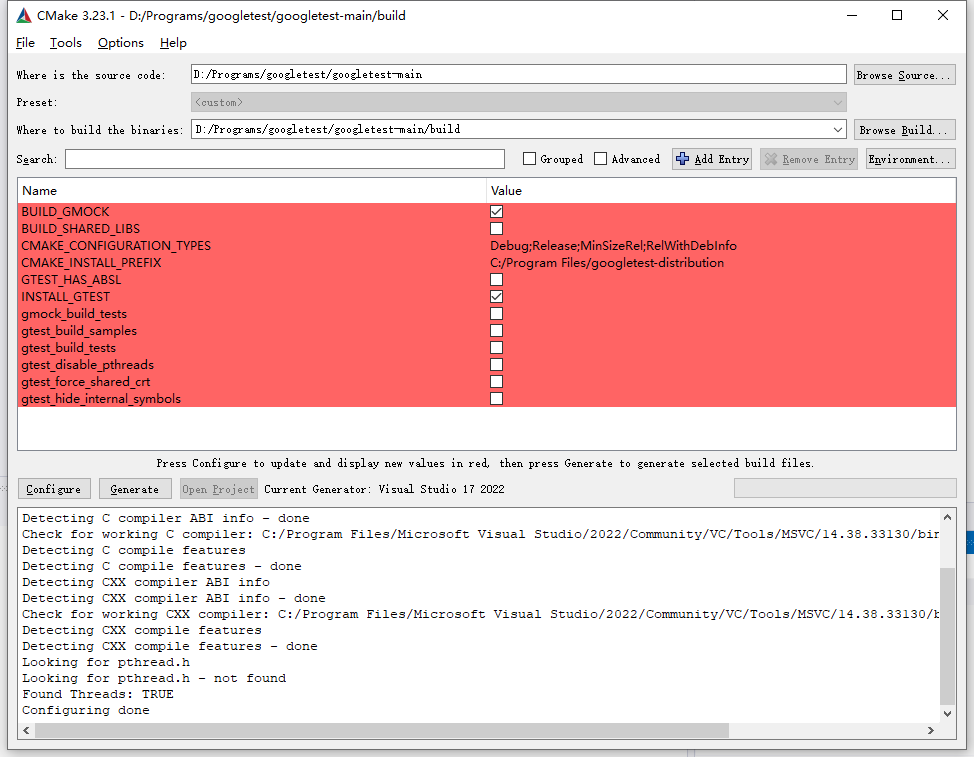
Task: Enable the gtest_hide_internal_symbols checkbox
Action: (x=496, y=399)
